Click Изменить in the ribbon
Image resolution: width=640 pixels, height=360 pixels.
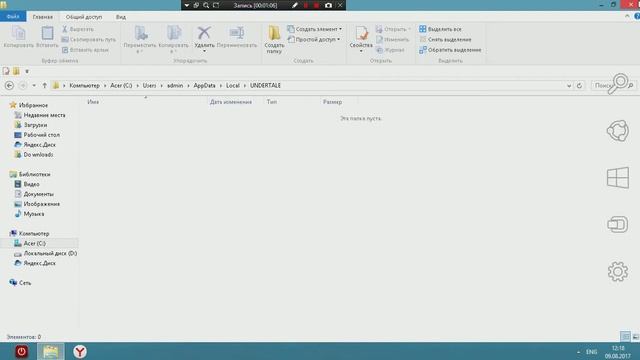coord(393,40)
